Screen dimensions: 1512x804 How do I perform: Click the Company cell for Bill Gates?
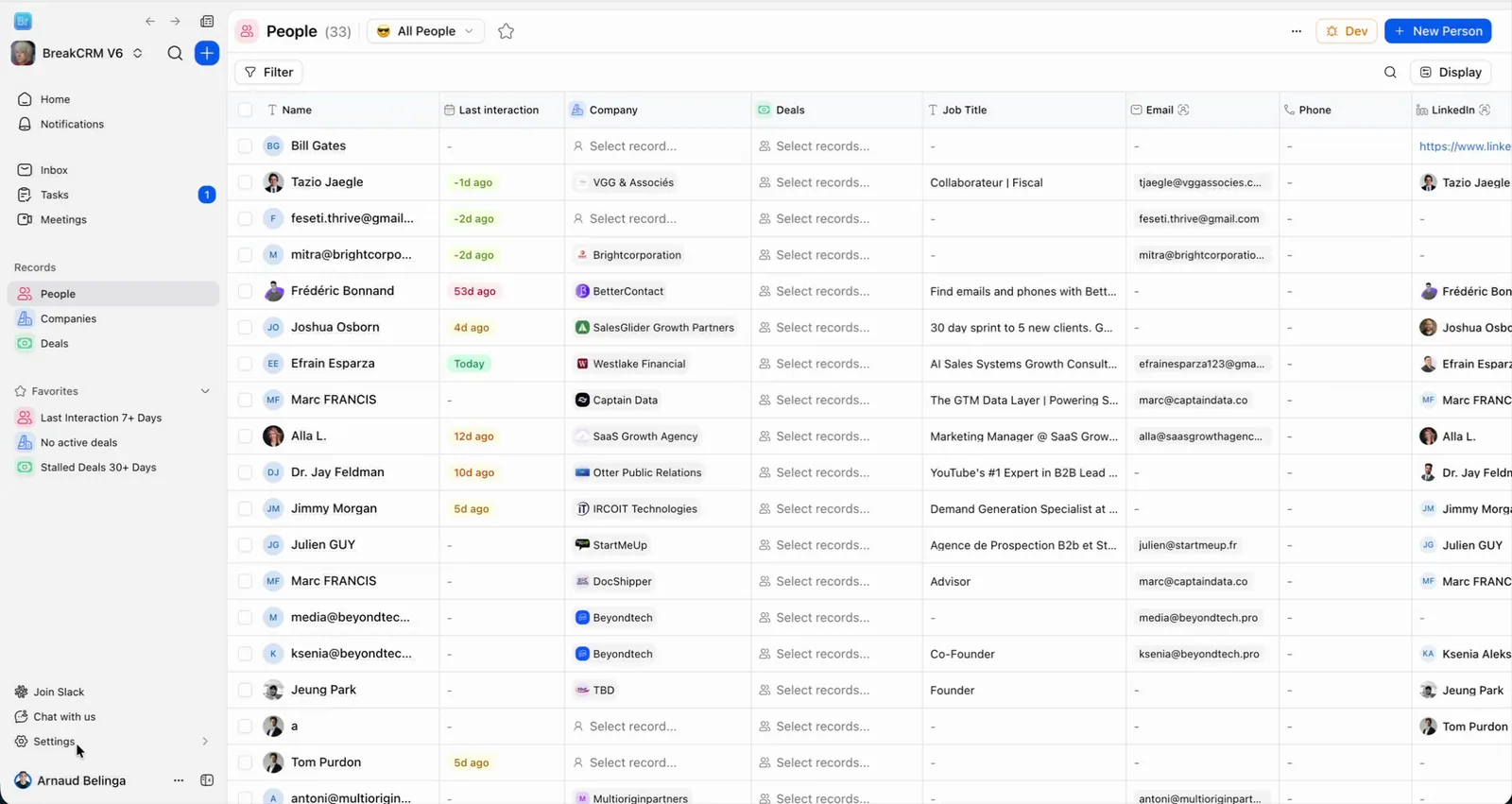658,146
